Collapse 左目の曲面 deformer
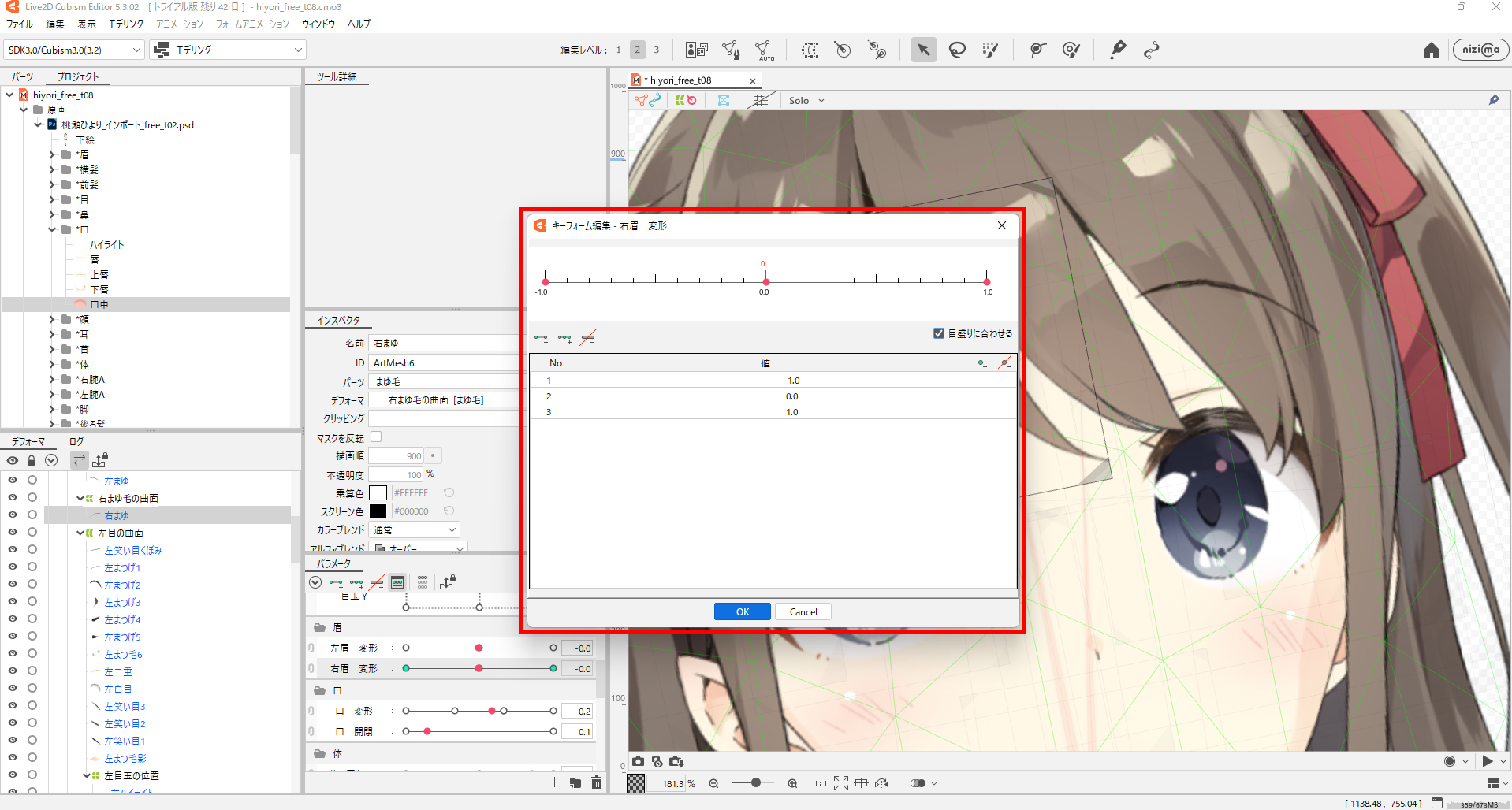The image size is (1512, 810). tap(80, 533)
